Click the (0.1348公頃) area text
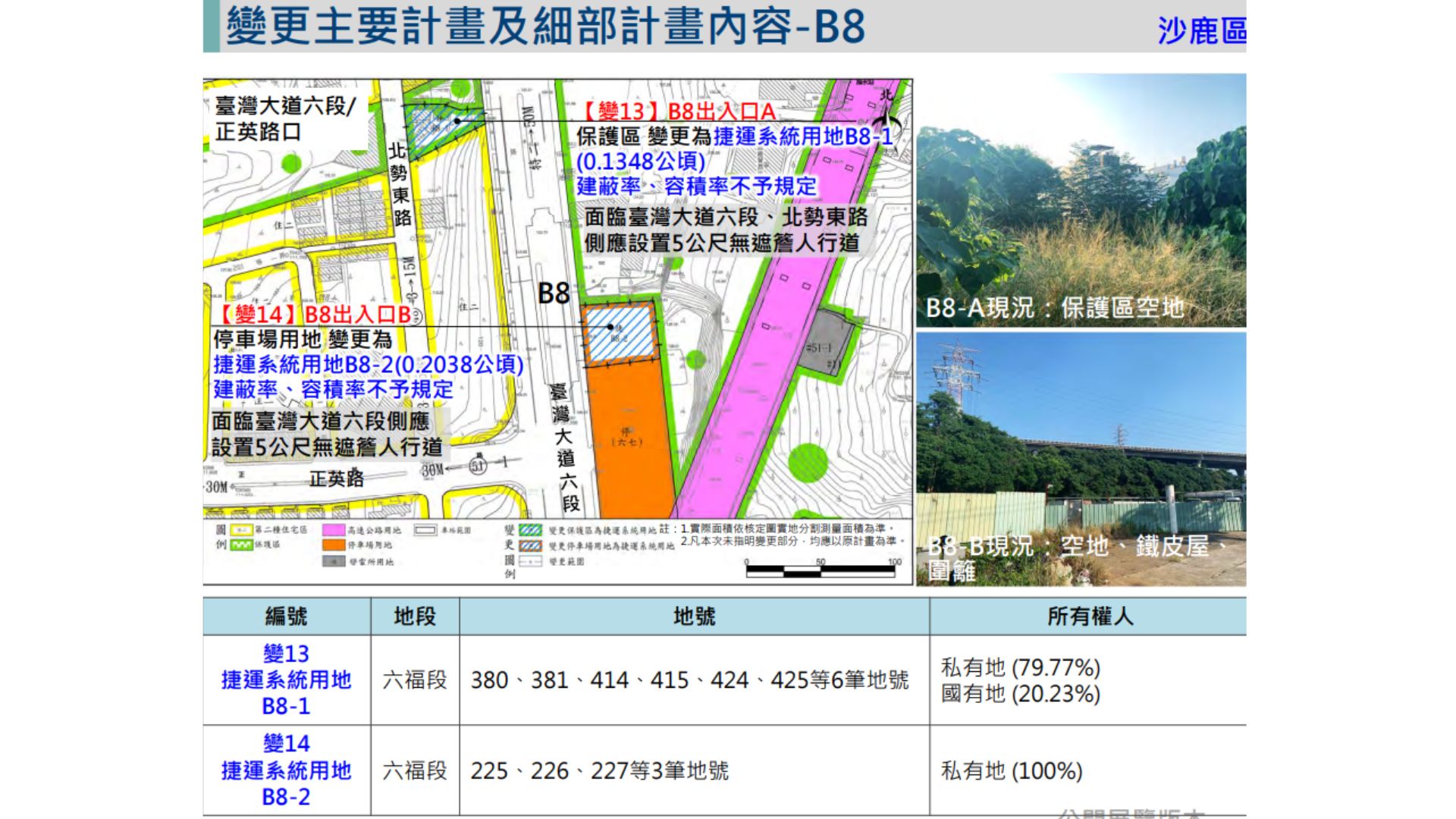 tap(641, 162)
